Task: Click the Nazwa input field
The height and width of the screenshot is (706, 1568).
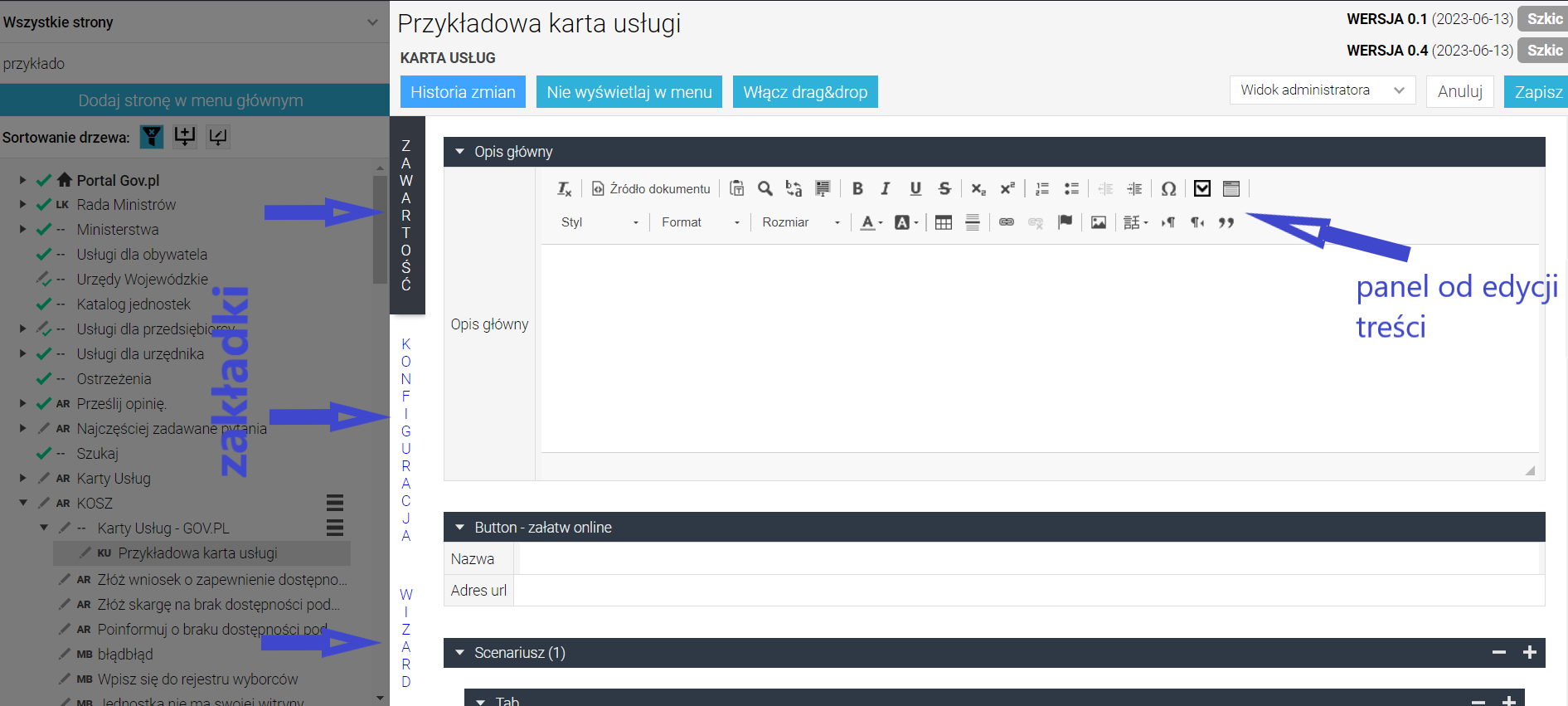Action: pos(1029,559)
